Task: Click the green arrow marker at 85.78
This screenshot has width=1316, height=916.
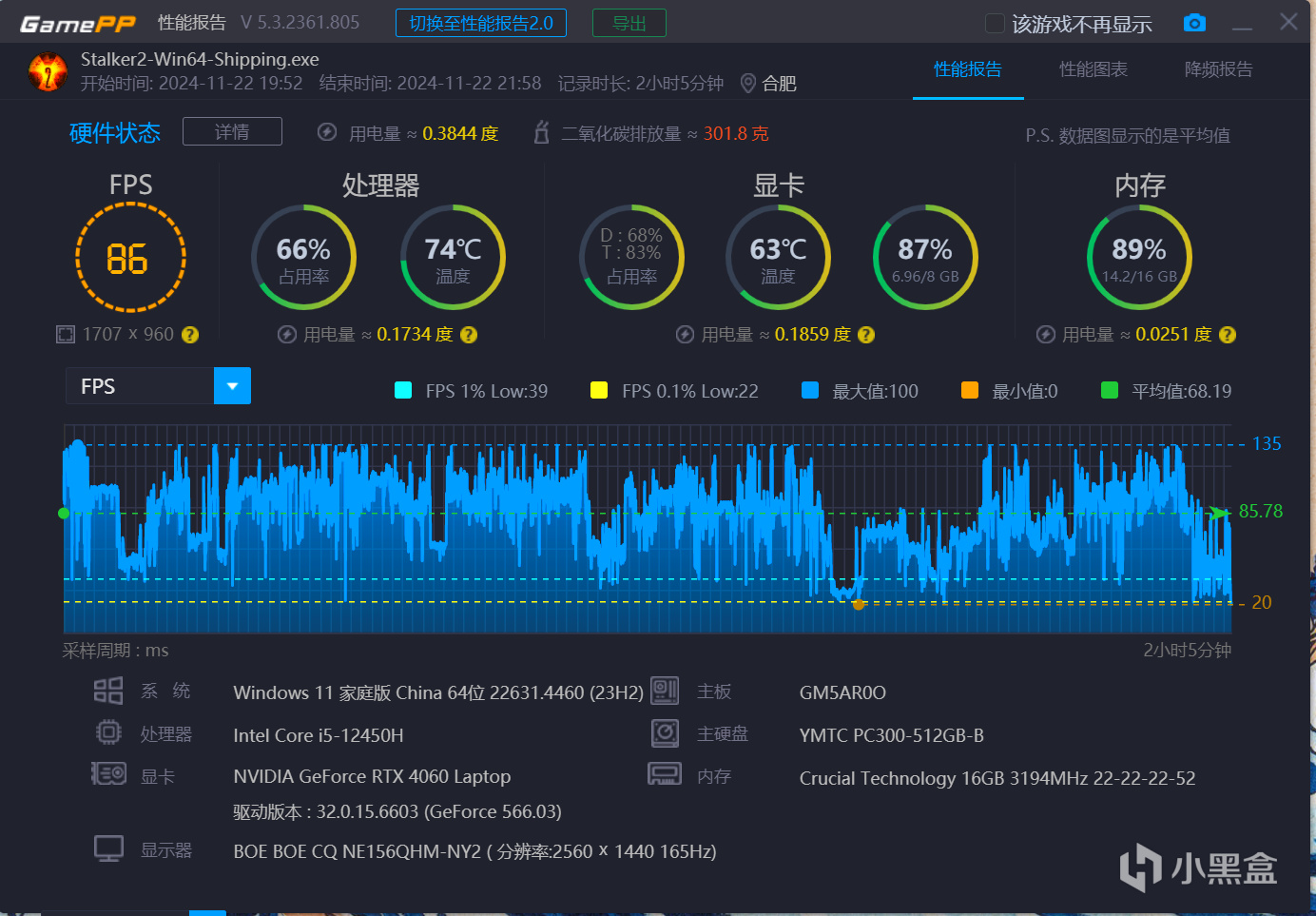Action: click(x=1219, y=513)
